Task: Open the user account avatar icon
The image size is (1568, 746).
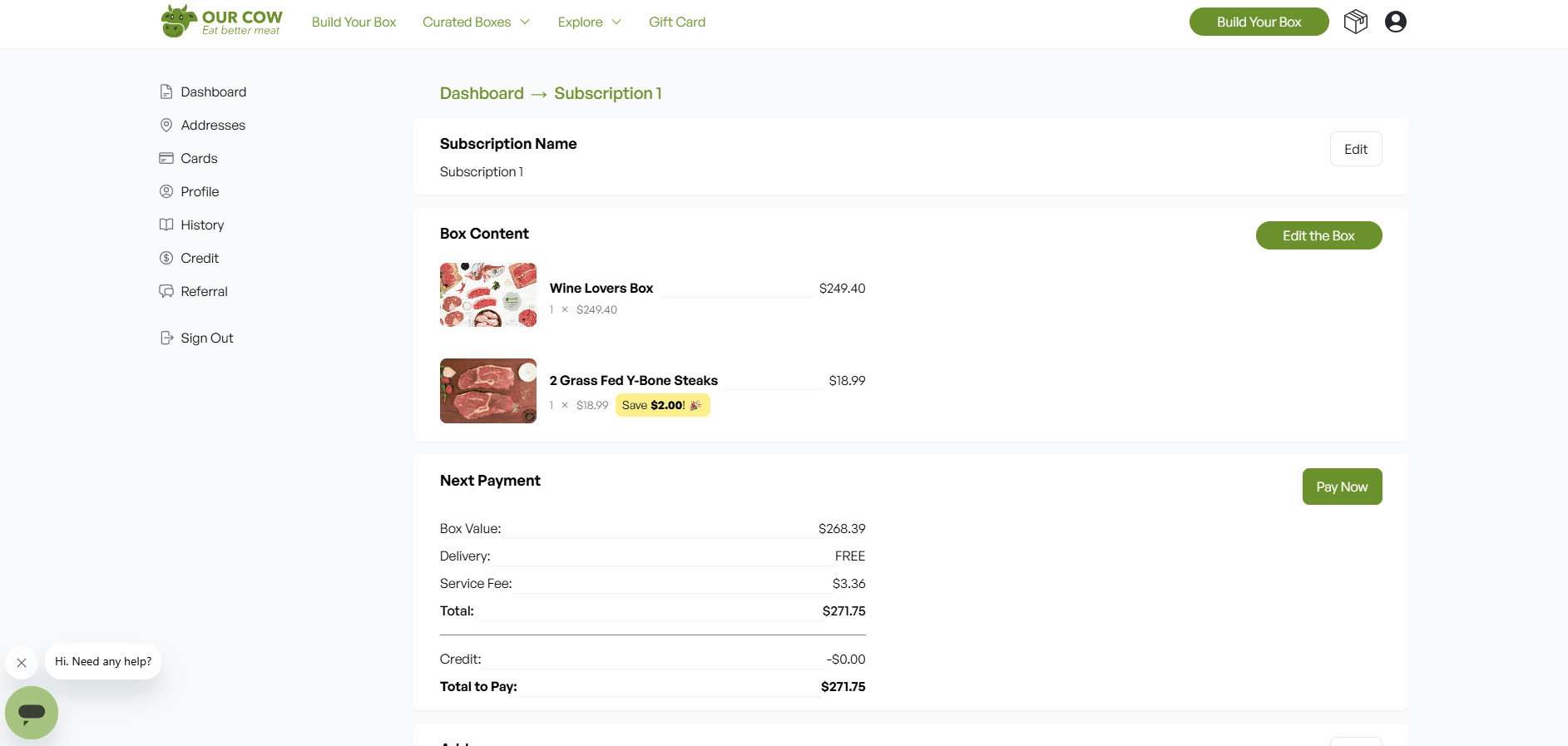Action: [1395, 22]
